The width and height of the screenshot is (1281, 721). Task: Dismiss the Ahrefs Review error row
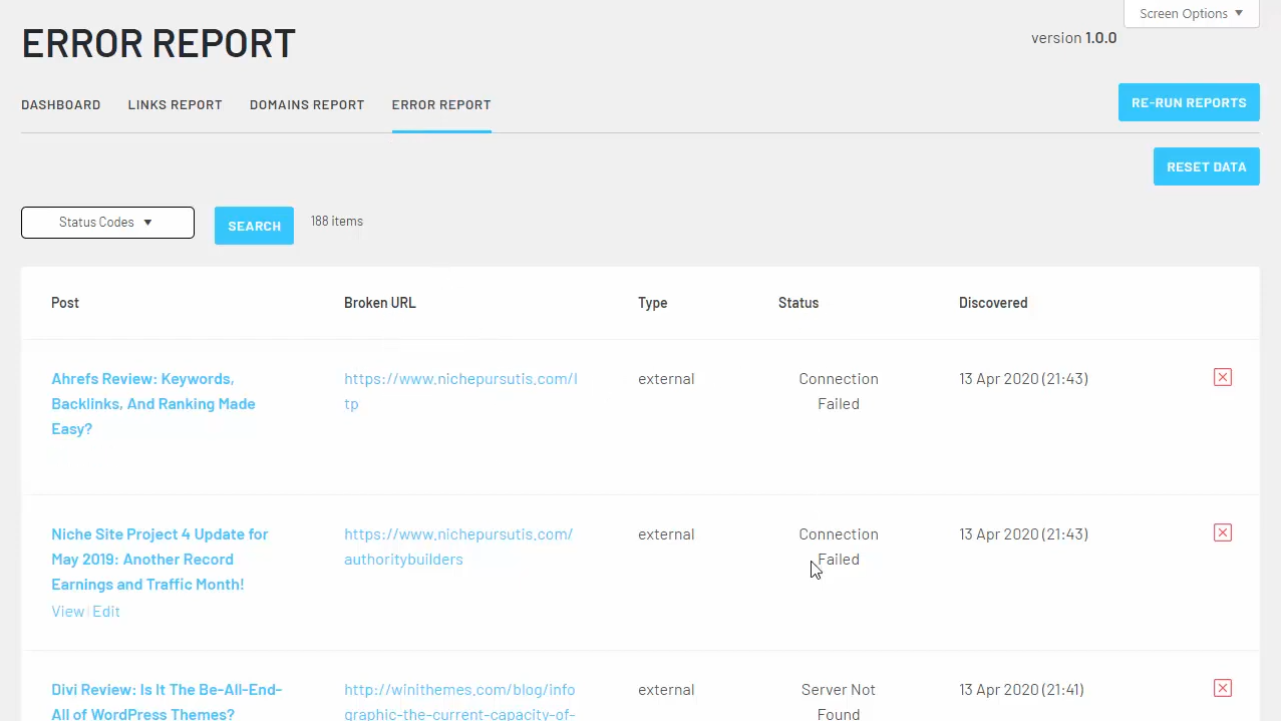click(x=1222, y=377)
